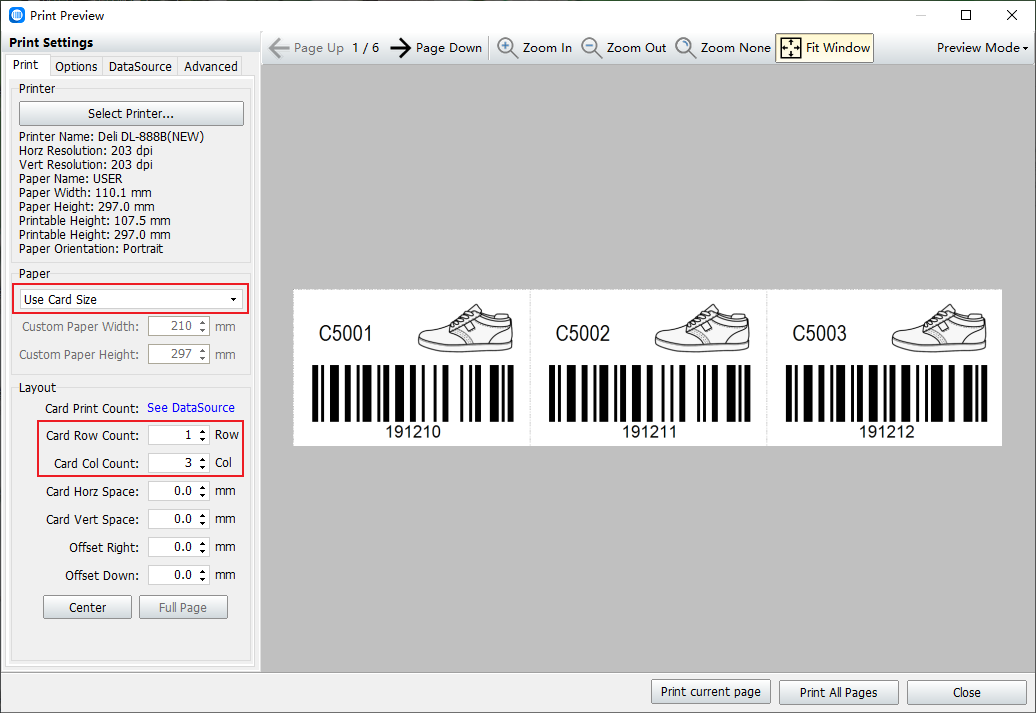Viewport: 1036px width, 713px height.
Task: Click the Offset Right field
Action: pyautogui.click(x=173, y=547)
